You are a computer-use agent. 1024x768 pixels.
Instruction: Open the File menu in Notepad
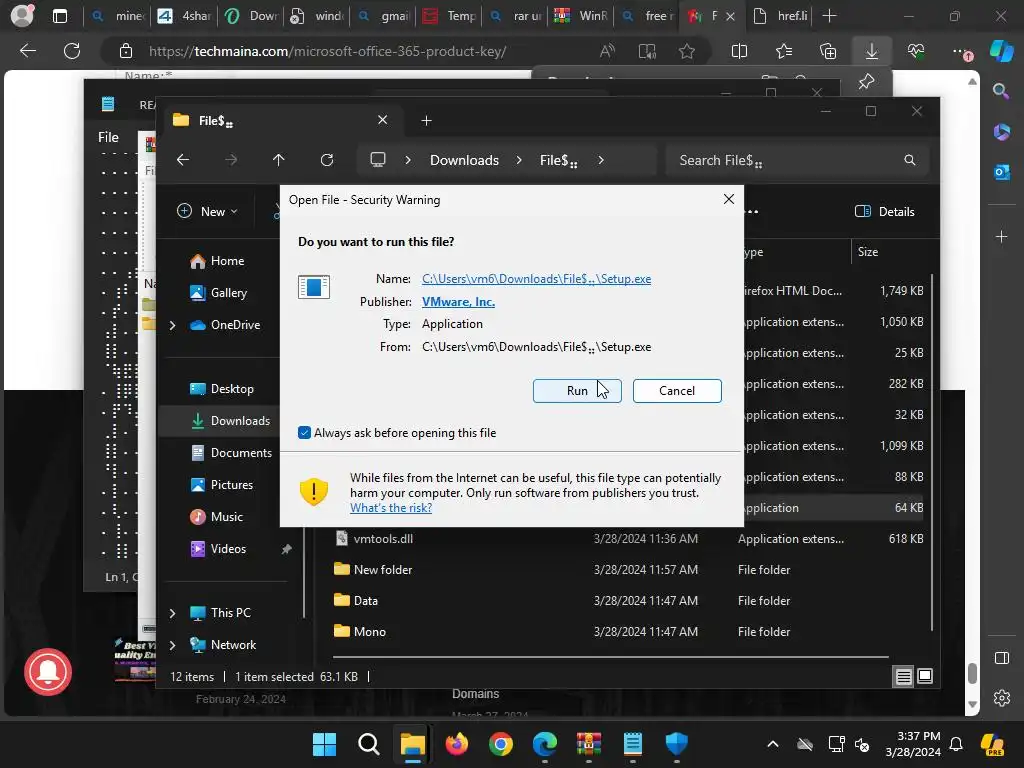point(108,137)
